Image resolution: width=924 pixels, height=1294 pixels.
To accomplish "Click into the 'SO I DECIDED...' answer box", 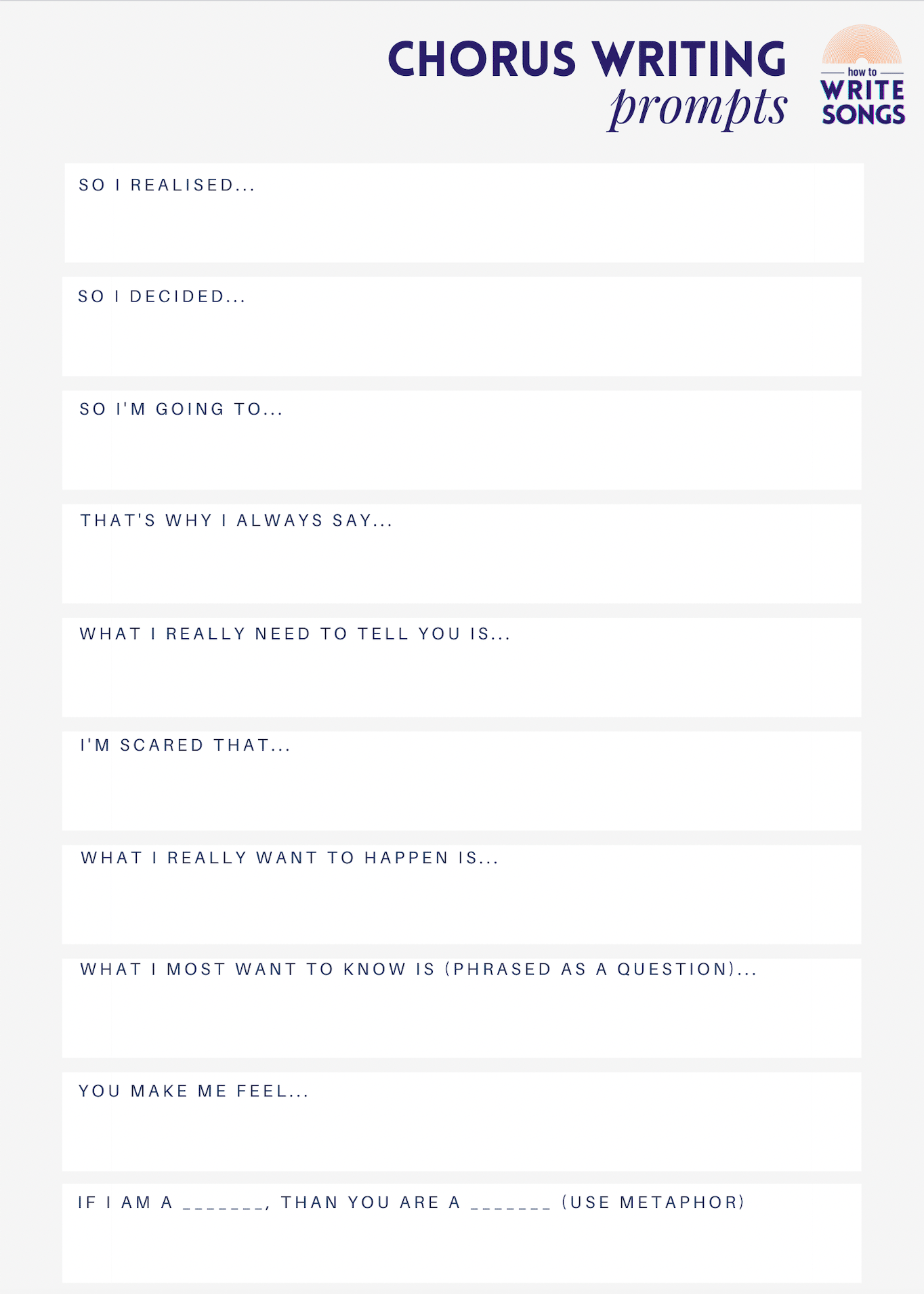I will point(461,339).
